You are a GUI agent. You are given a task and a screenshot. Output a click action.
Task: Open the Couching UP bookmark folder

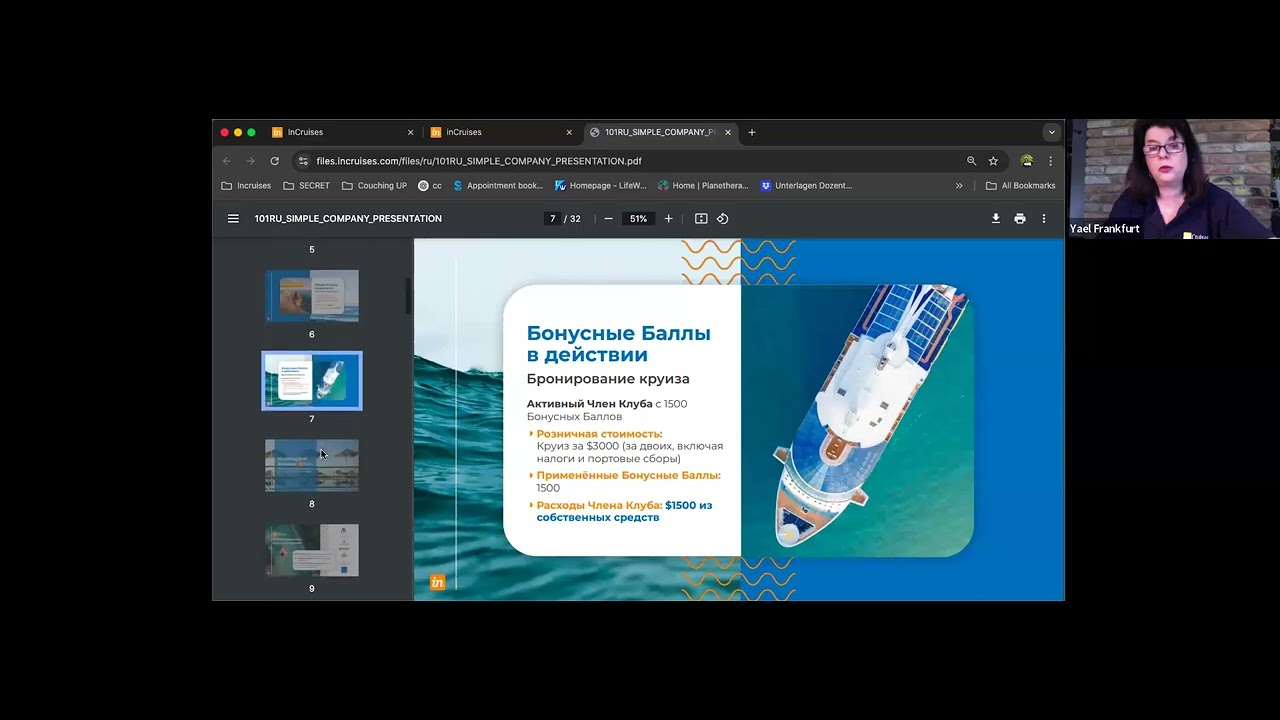(374, 186)
